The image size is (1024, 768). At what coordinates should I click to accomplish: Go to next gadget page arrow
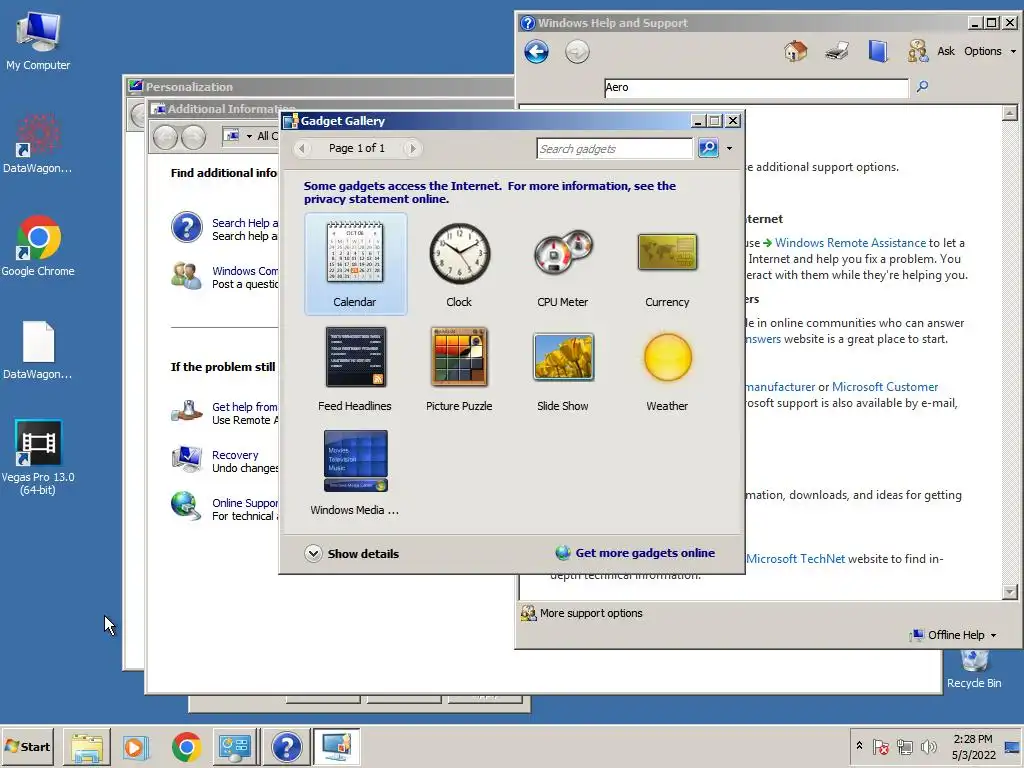tap(412, 148)
